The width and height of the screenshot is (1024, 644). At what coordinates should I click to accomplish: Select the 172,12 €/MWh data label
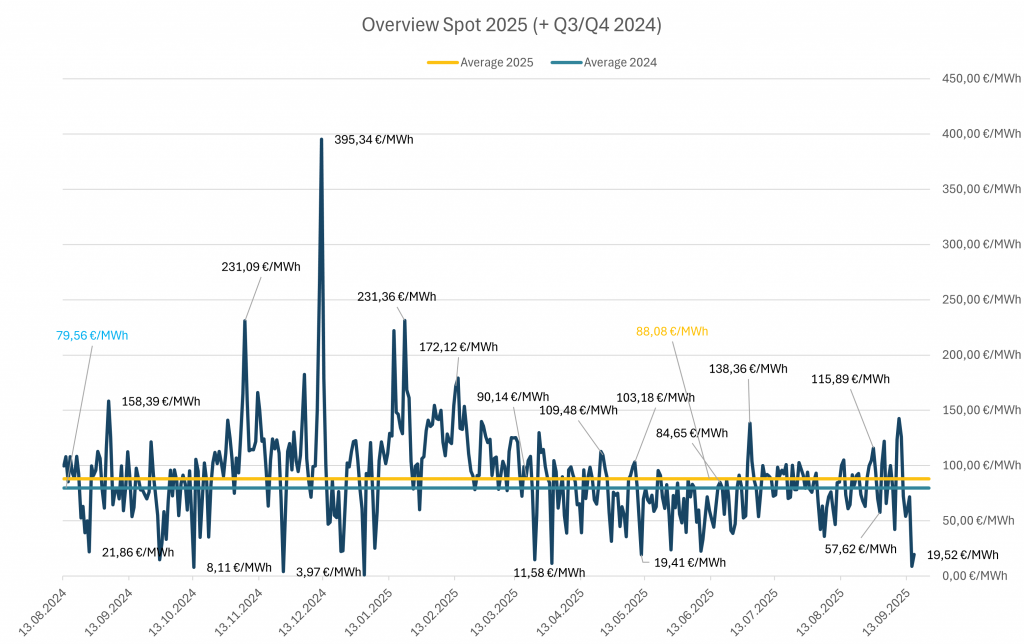point(458,347)
